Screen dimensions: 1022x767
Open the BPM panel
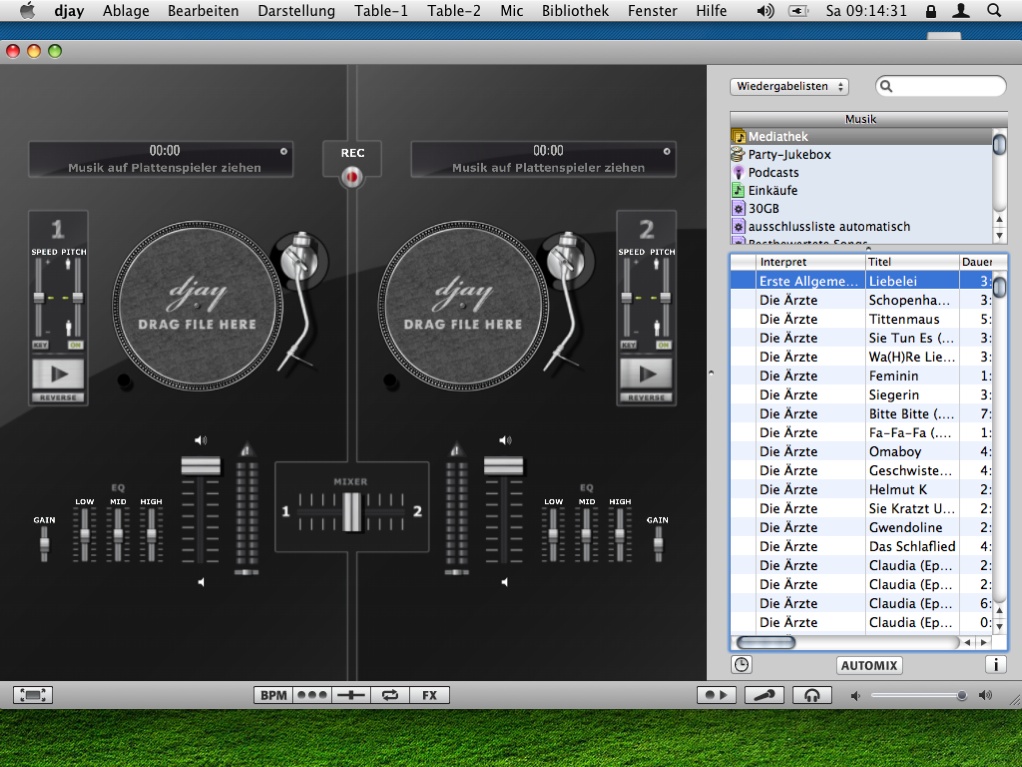pyautogui.click(x=273, y=695)
